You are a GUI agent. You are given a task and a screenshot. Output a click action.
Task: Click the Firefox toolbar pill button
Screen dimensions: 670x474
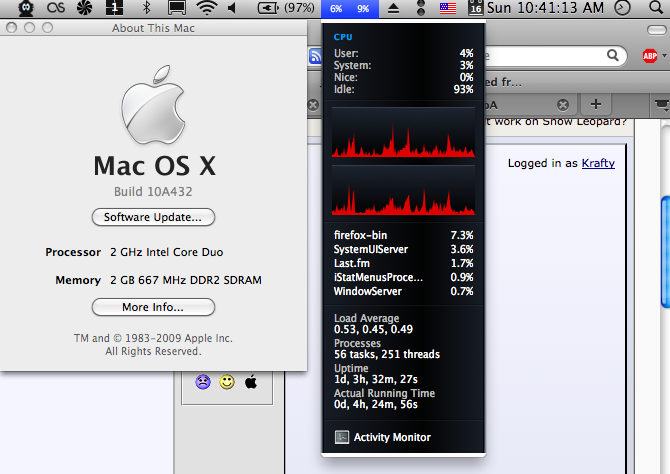(656, 29)
